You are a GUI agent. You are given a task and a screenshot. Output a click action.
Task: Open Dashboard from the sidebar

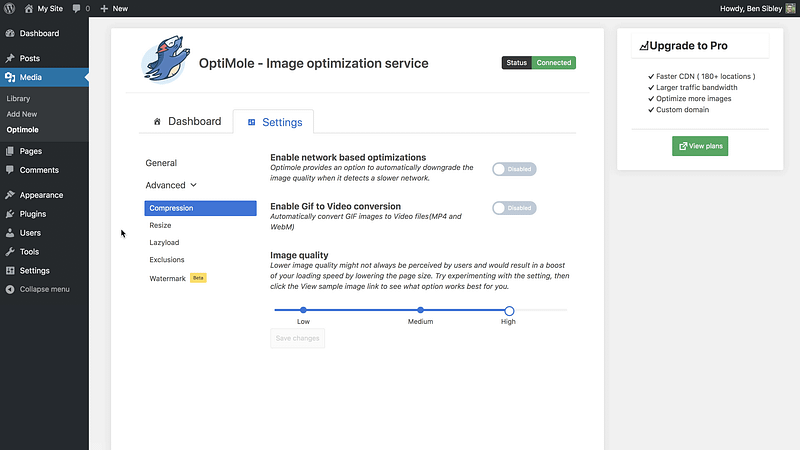(39, 33)
